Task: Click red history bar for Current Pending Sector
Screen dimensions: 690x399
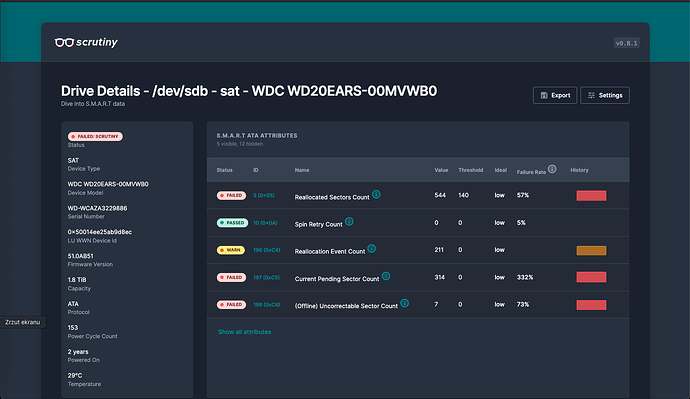Action: tap(591, 277)
